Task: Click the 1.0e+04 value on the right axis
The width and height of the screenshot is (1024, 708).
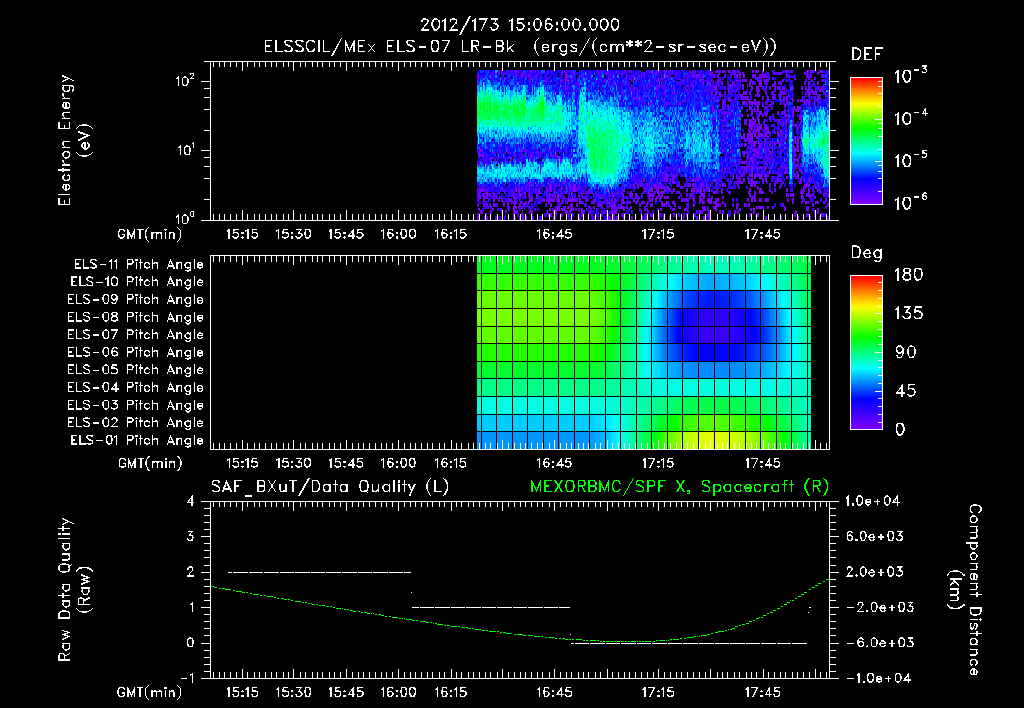Action: (872, 502)
